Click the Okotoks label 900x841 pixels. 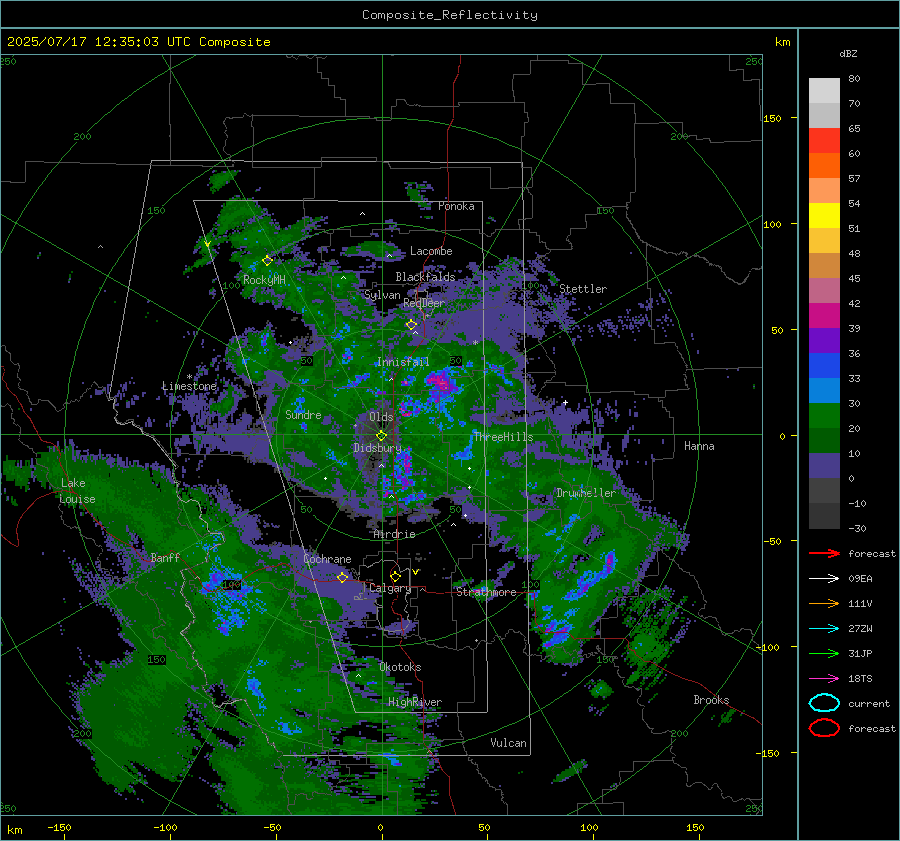click(x=400, y=667)
